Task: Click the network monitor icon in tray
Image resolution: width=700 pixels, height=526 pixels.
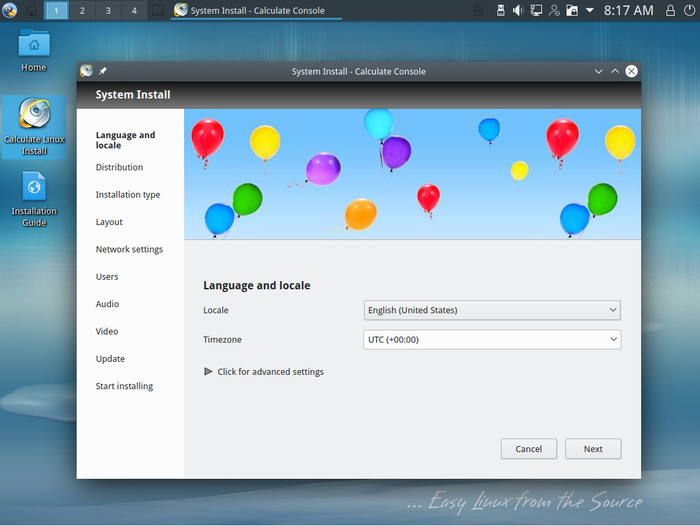Action: pyautogui.click(x=536, y=11)
